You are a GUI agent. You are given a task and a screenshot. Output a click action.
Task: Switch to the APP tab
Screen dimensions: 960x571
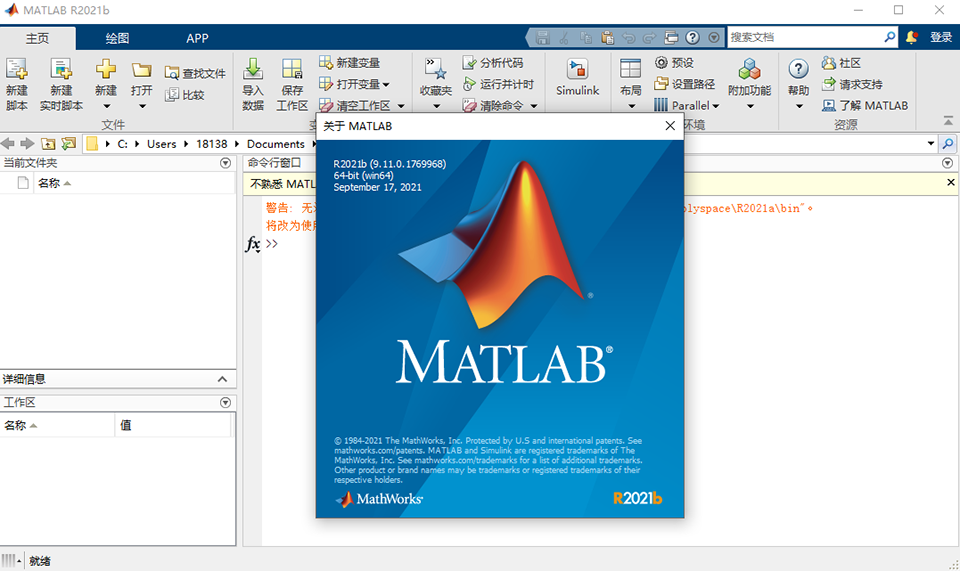197,38
